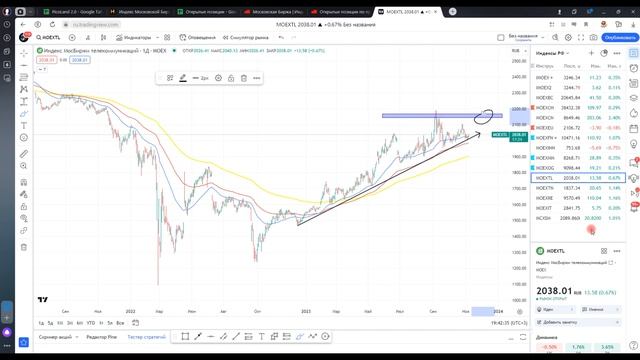Open the alerts clock icon in right sidebar
640x360 pixels.
[x=633, y=68]
